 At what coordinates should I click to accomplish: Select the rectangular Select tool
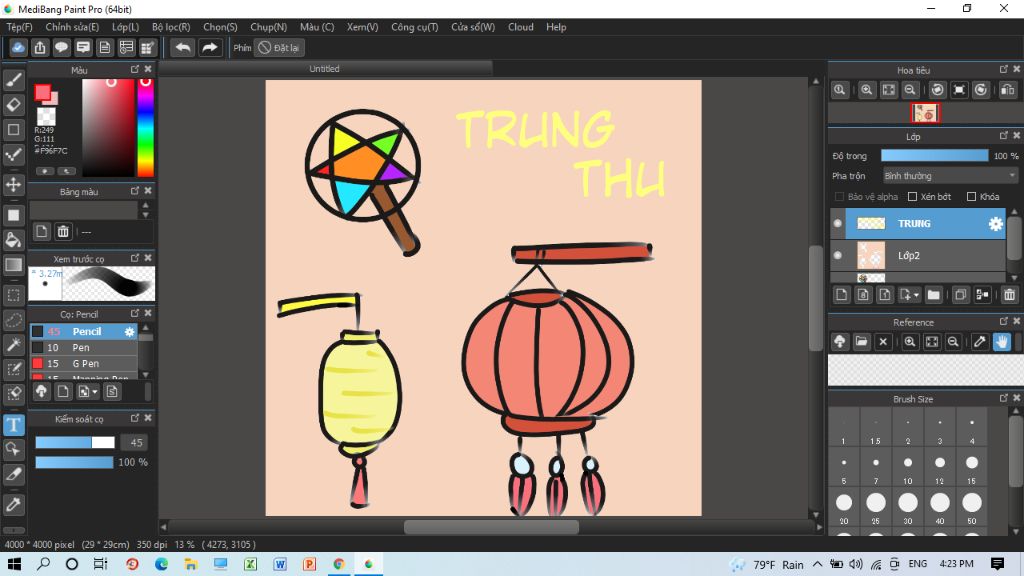(x=14, y=295)
